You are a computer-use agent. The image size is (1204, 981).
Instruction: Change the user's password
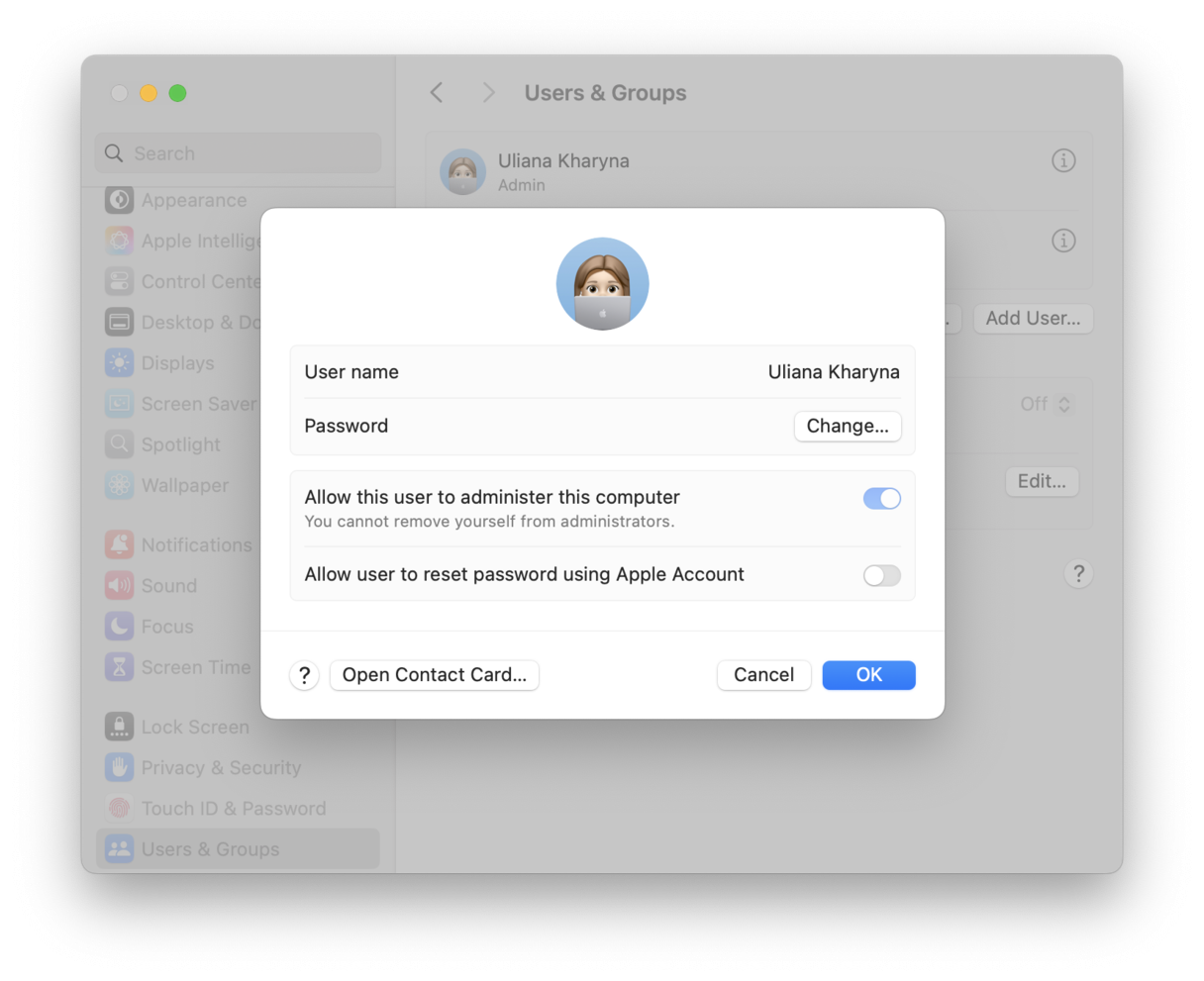(848, 426)
